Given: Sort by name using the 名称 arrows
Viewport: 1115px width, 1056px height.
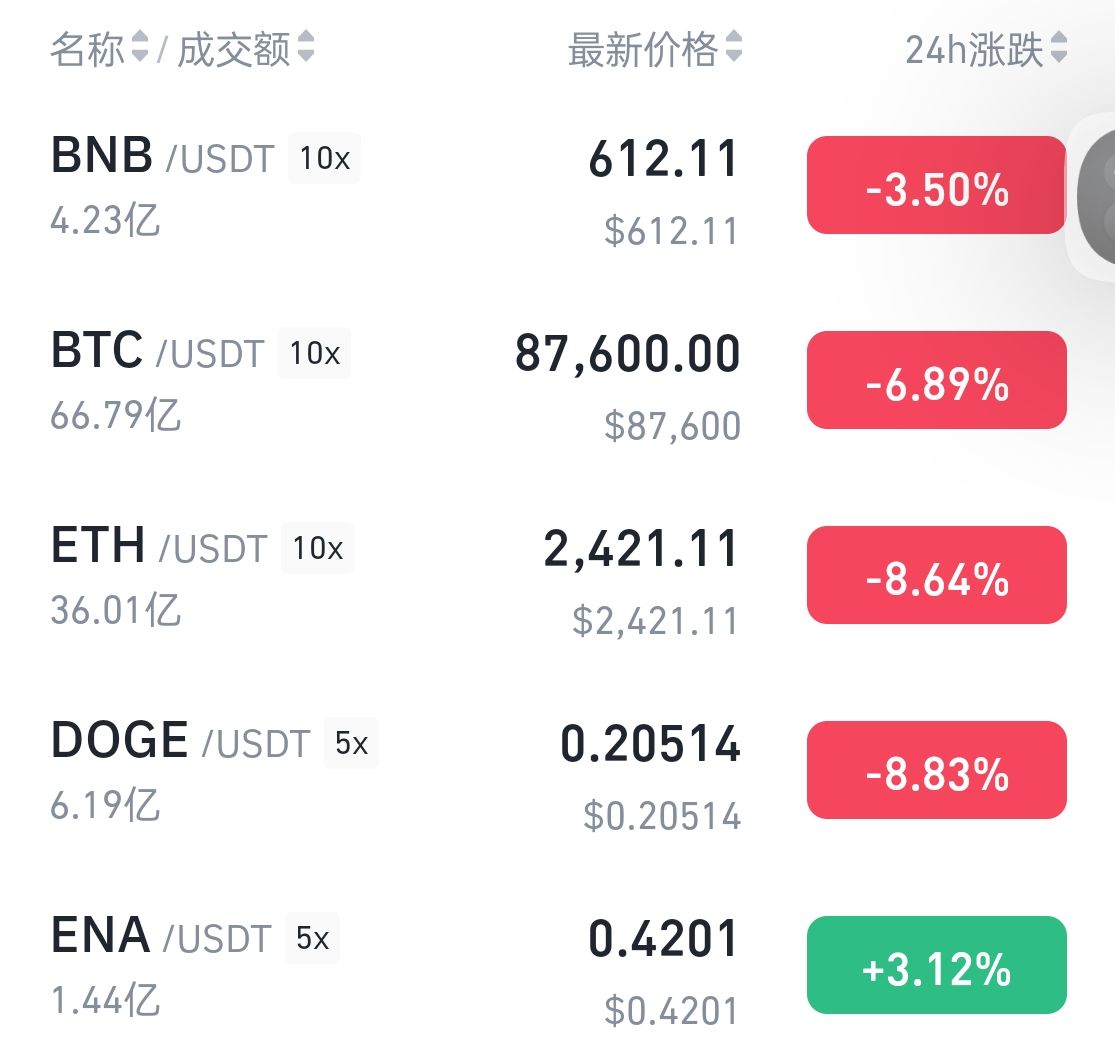Looking at the screenshot, I should click(140, 47).
